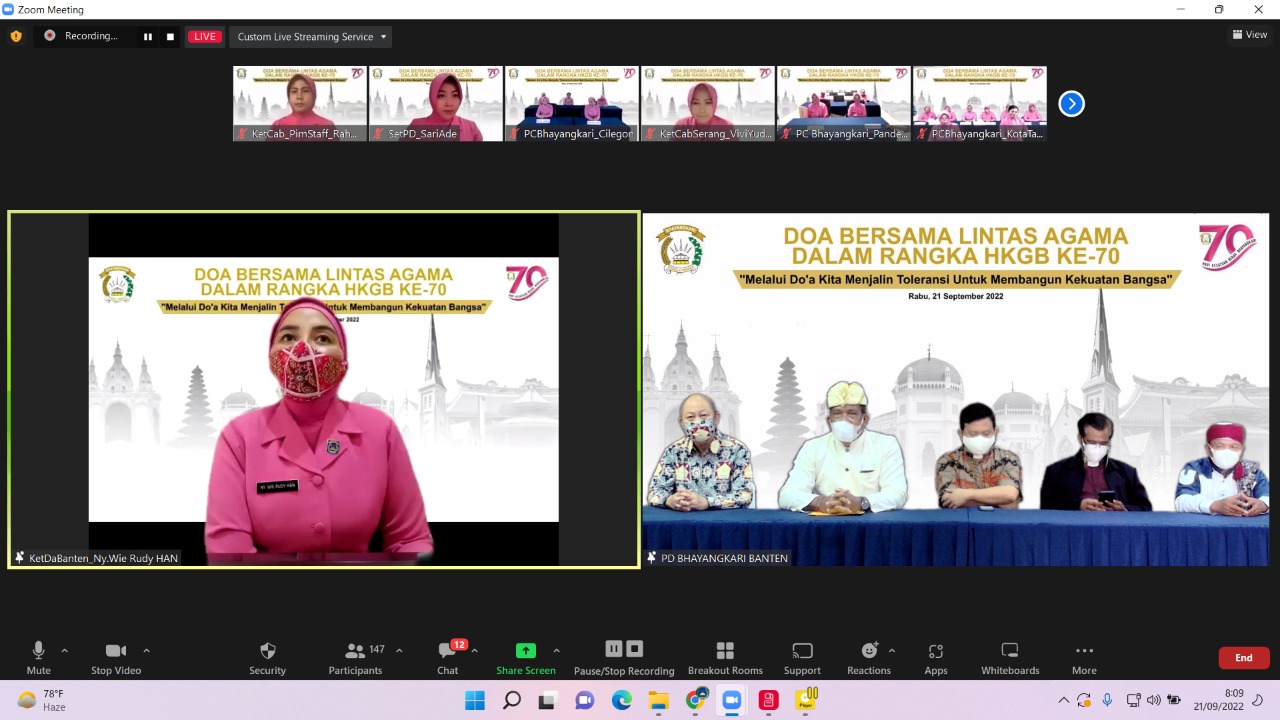Pause the recording in top bar
The height and width of the screenshot is (720, 1280).
click(x=148, y=37)
